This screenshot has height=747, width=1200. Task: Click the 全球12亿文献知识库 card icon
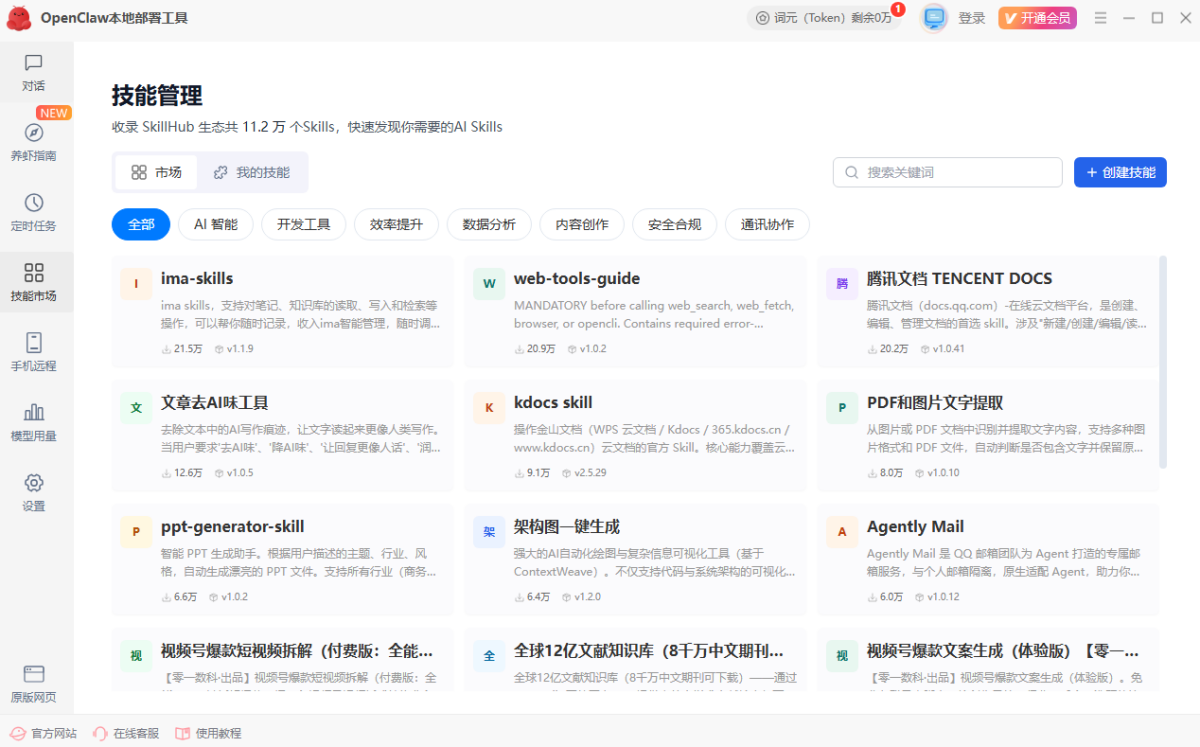pyautogui.click(x=489, y=655)
